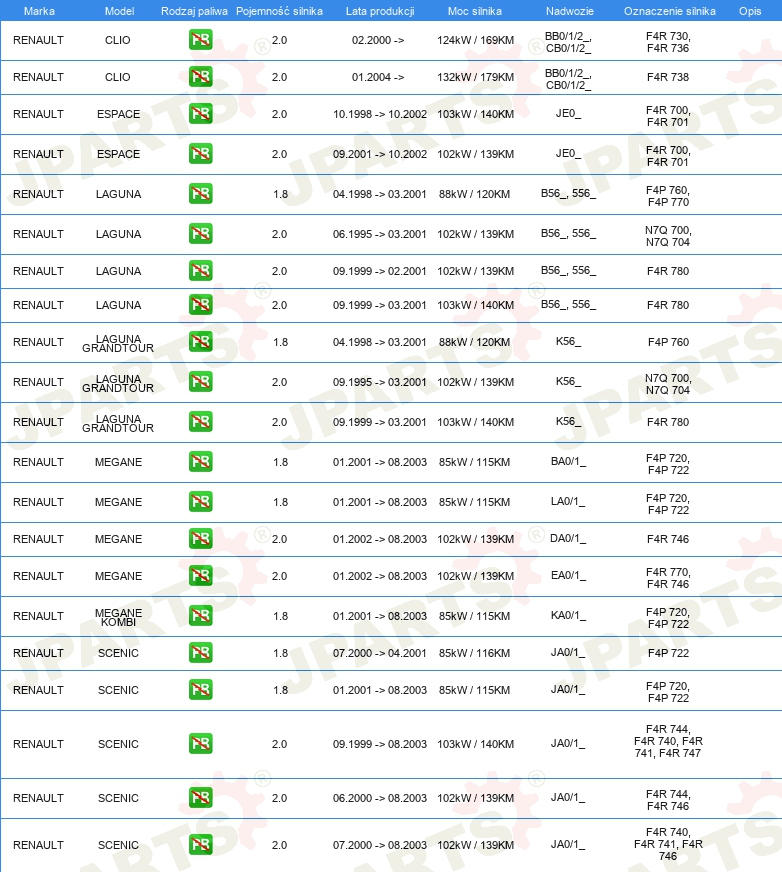Select date cell 06.2000 -> 08.2003

pyautogui.click(x=380, y=799)
